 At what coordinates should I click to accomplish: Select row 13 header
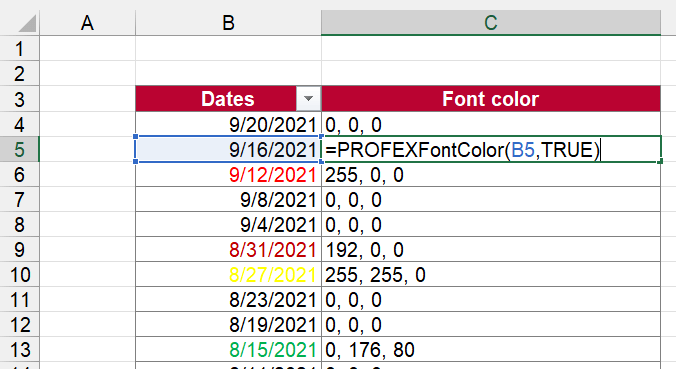click(19, 349)
